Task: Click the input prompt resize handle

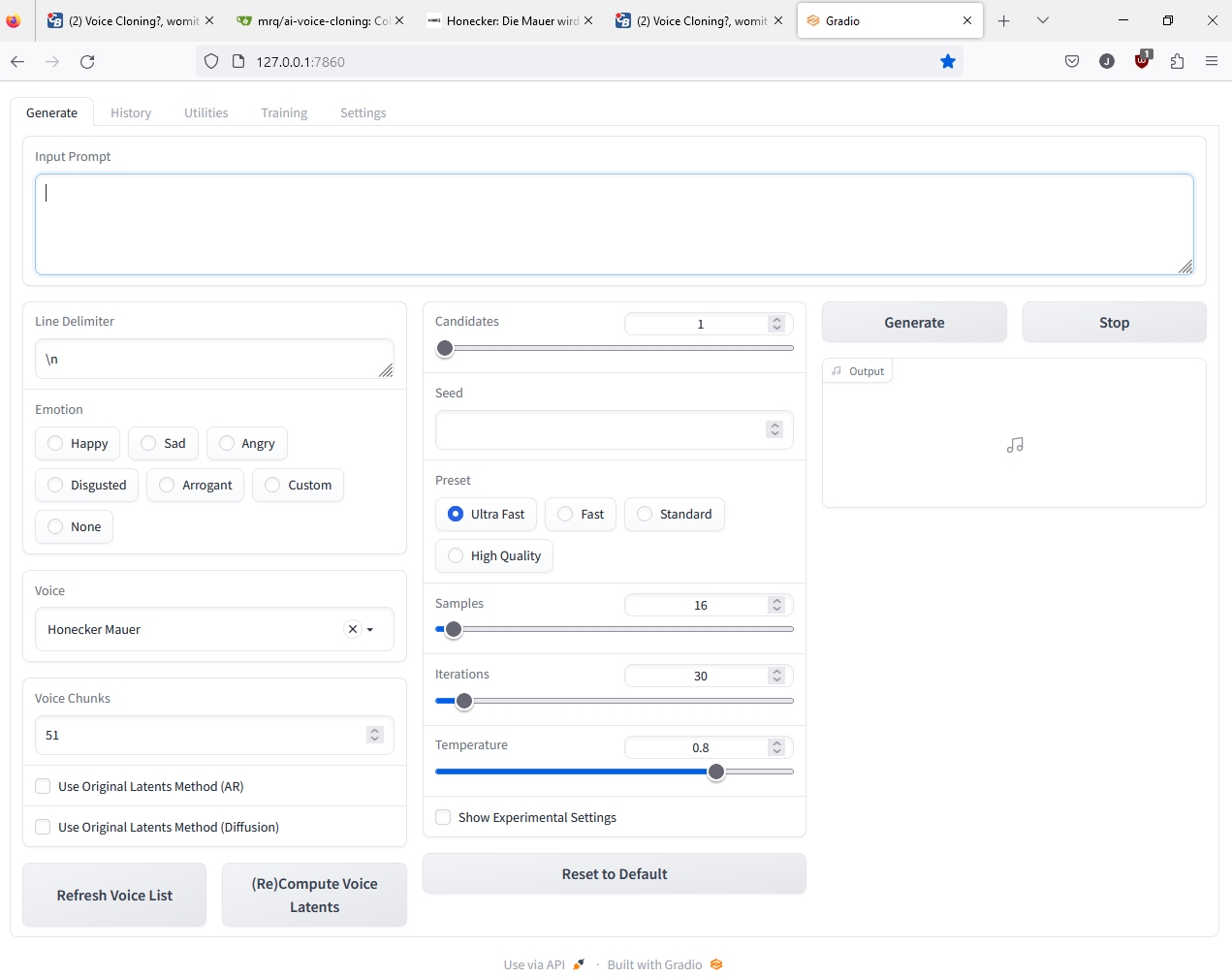Action: 1185,267
